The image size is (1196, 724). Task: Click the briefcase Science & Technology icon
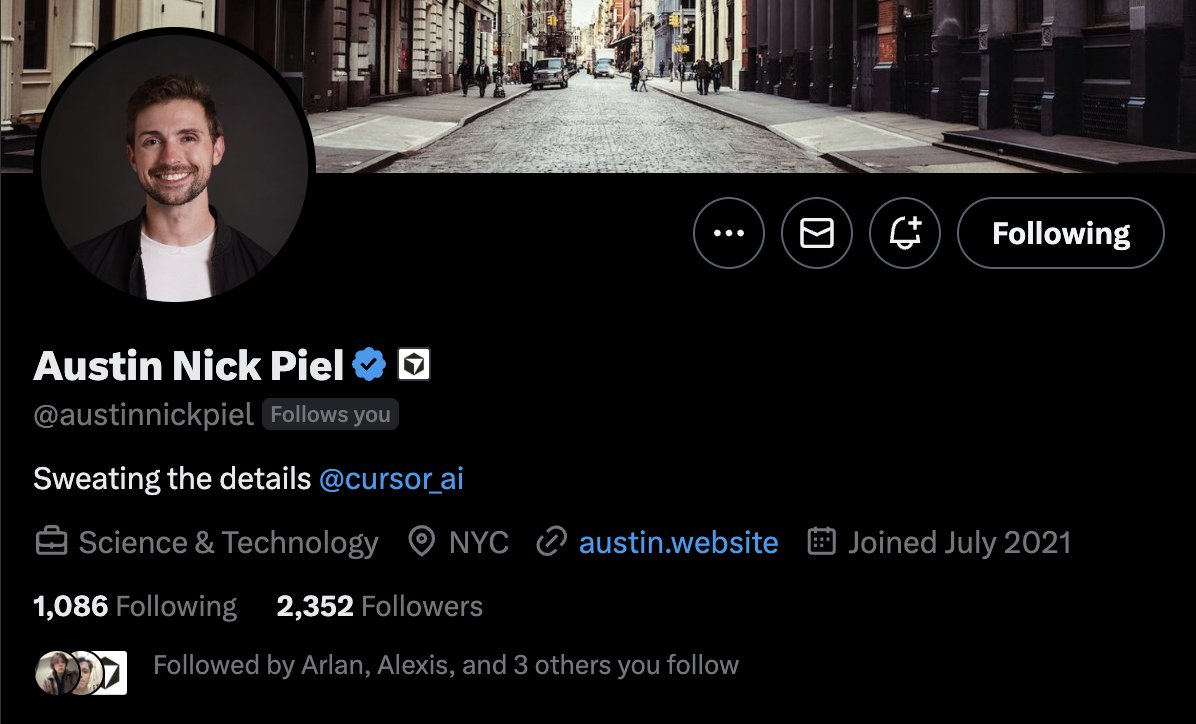pos(51,542)
